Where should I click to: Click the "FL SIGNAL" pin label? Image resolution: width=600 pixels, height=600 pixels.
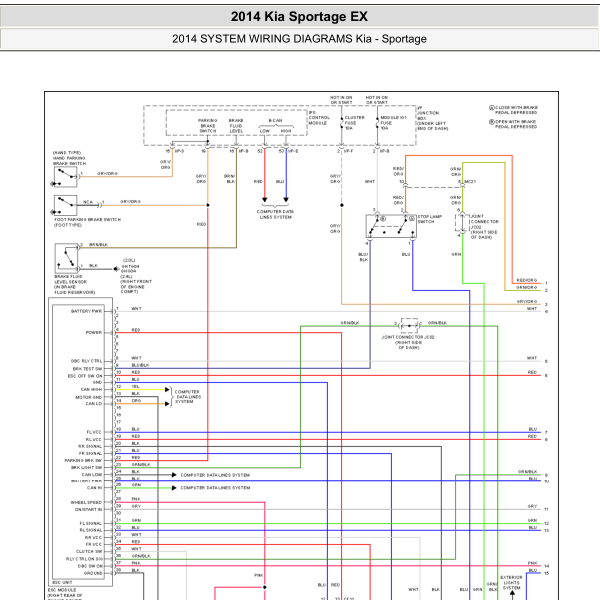91,523
